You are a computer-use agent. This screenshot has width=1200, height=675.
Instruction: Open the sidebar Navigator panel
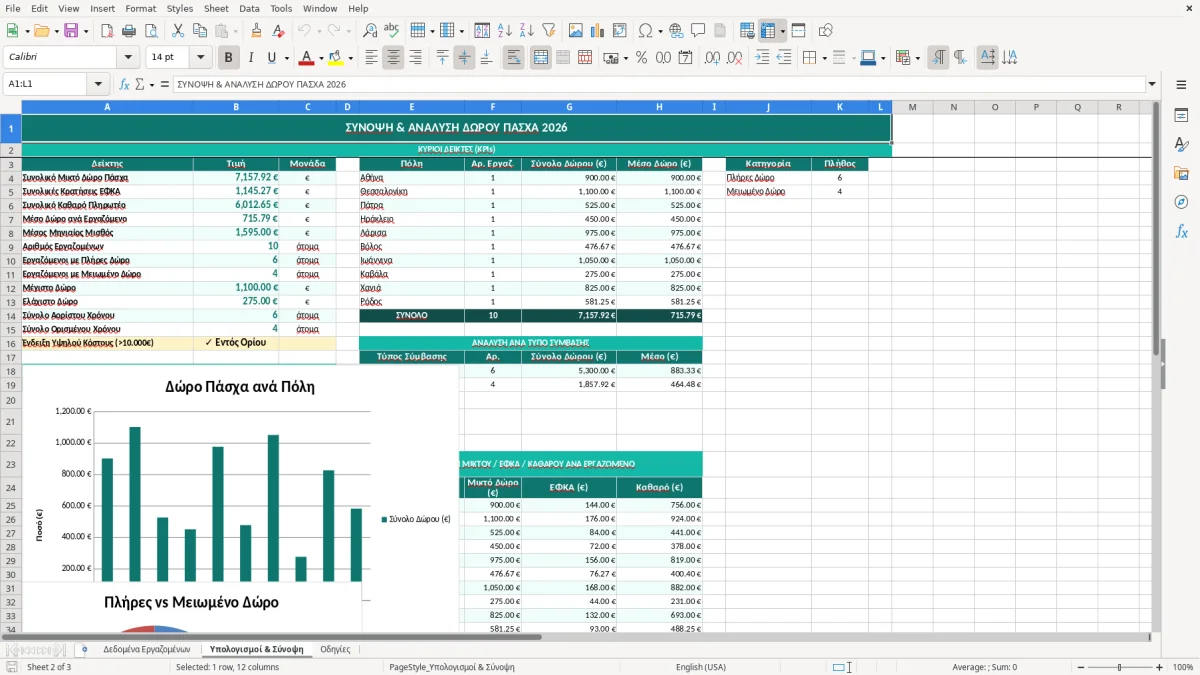click(x=1181, y=202)
